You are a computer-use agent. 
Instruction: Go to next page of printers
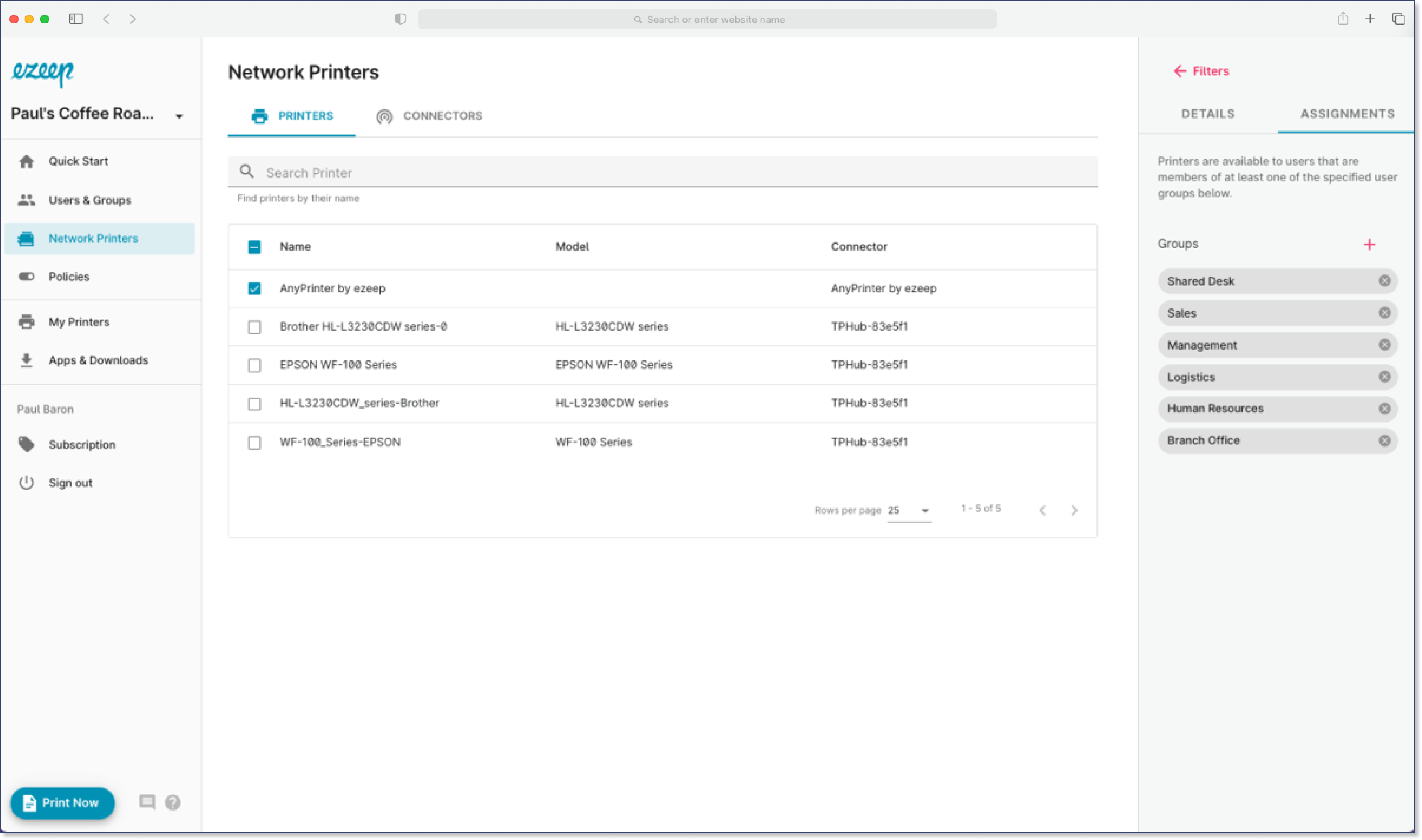point(1074,510)
